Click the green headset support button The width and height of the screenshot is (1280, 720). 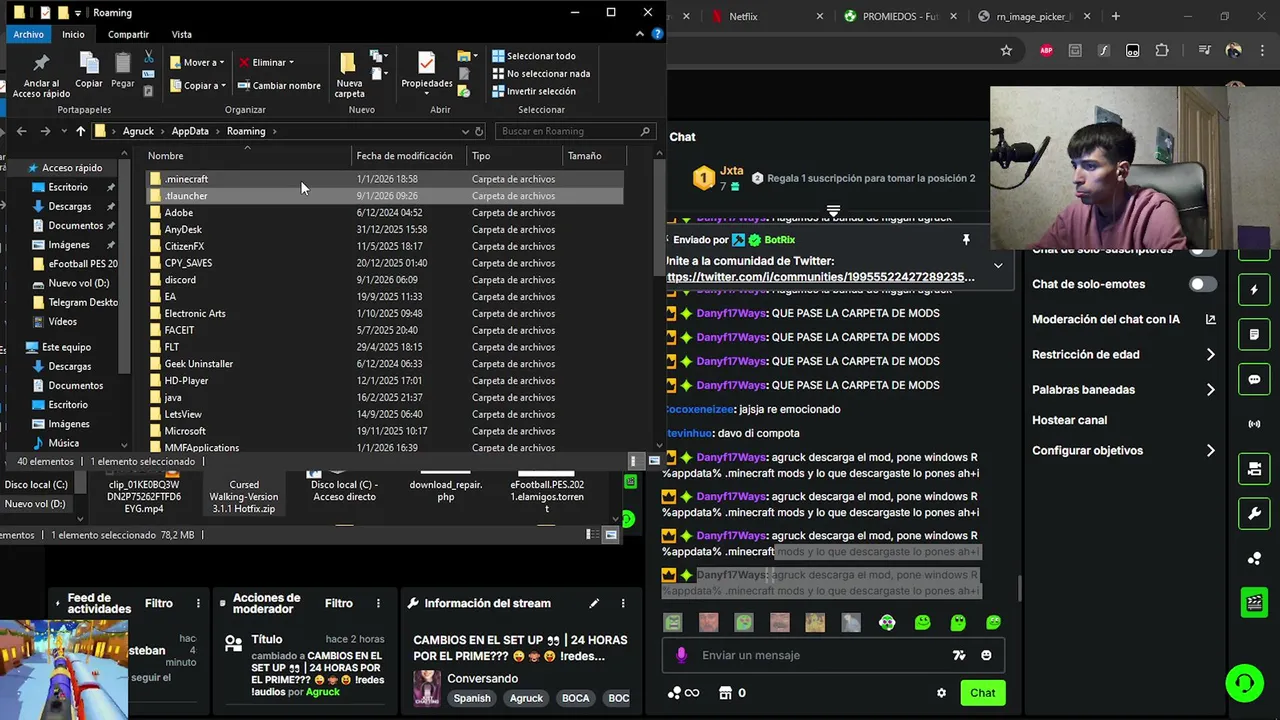(1244, 684)
